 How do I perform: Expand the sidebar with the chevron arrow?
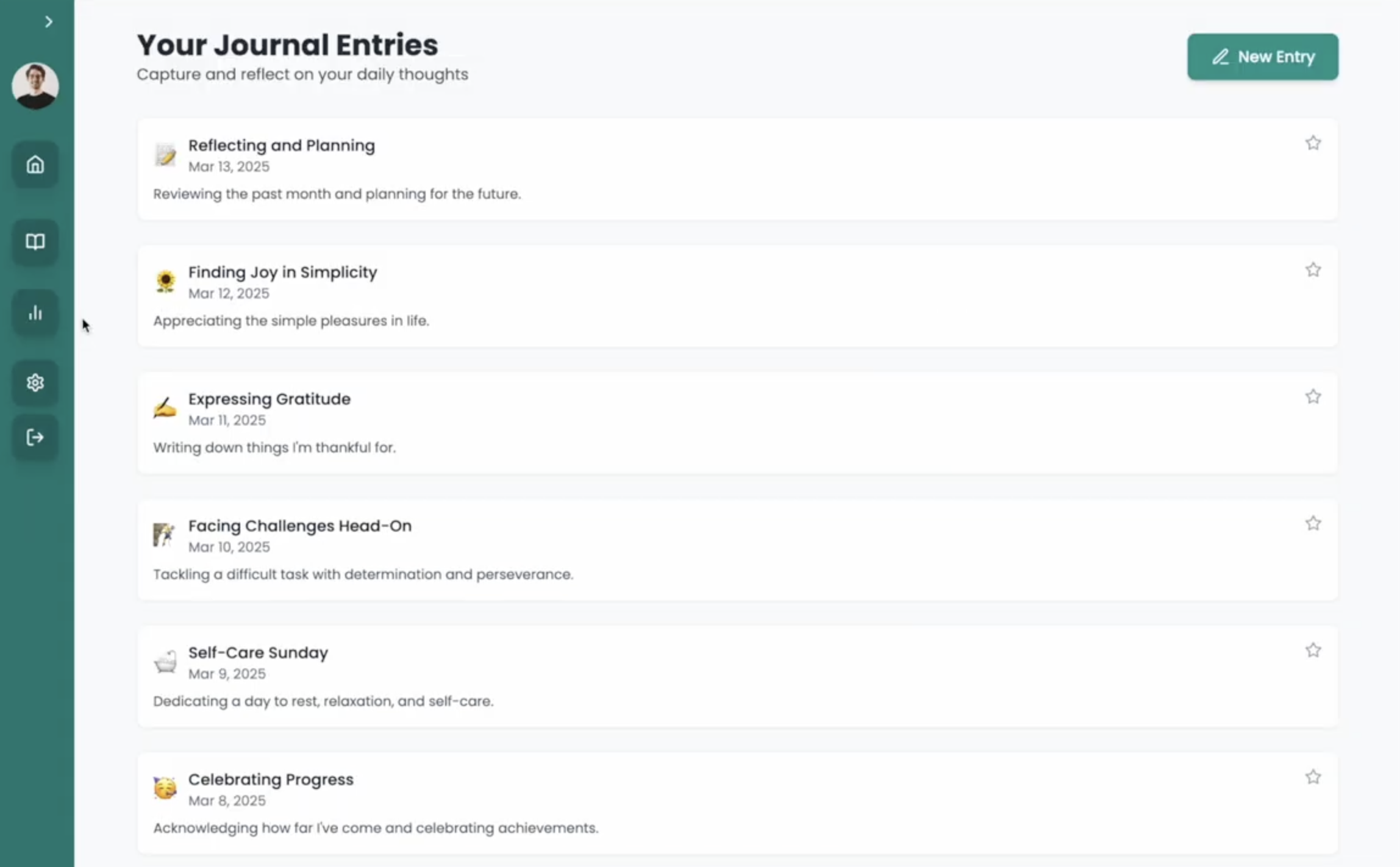coord(49,22)
